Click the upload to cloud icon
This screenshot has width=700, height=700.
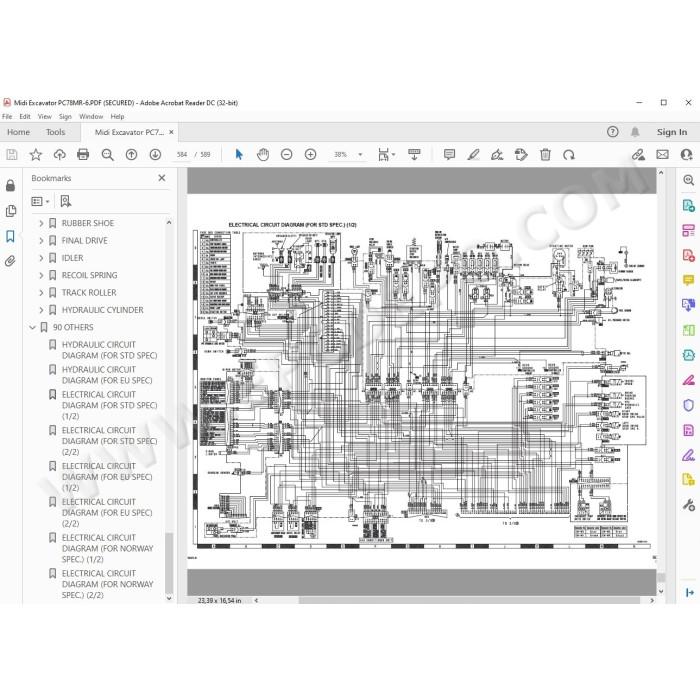(59, 154)
